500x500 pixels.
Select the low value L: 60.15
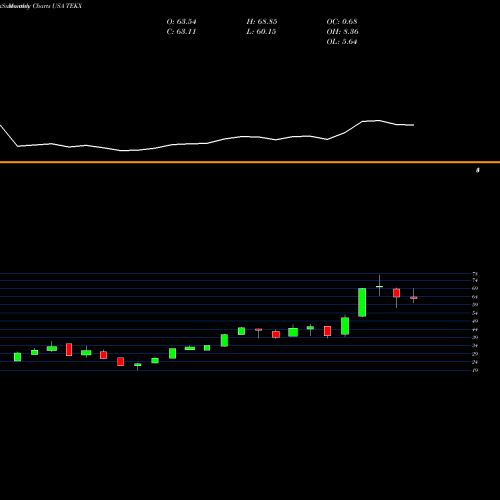pos(261,32)
